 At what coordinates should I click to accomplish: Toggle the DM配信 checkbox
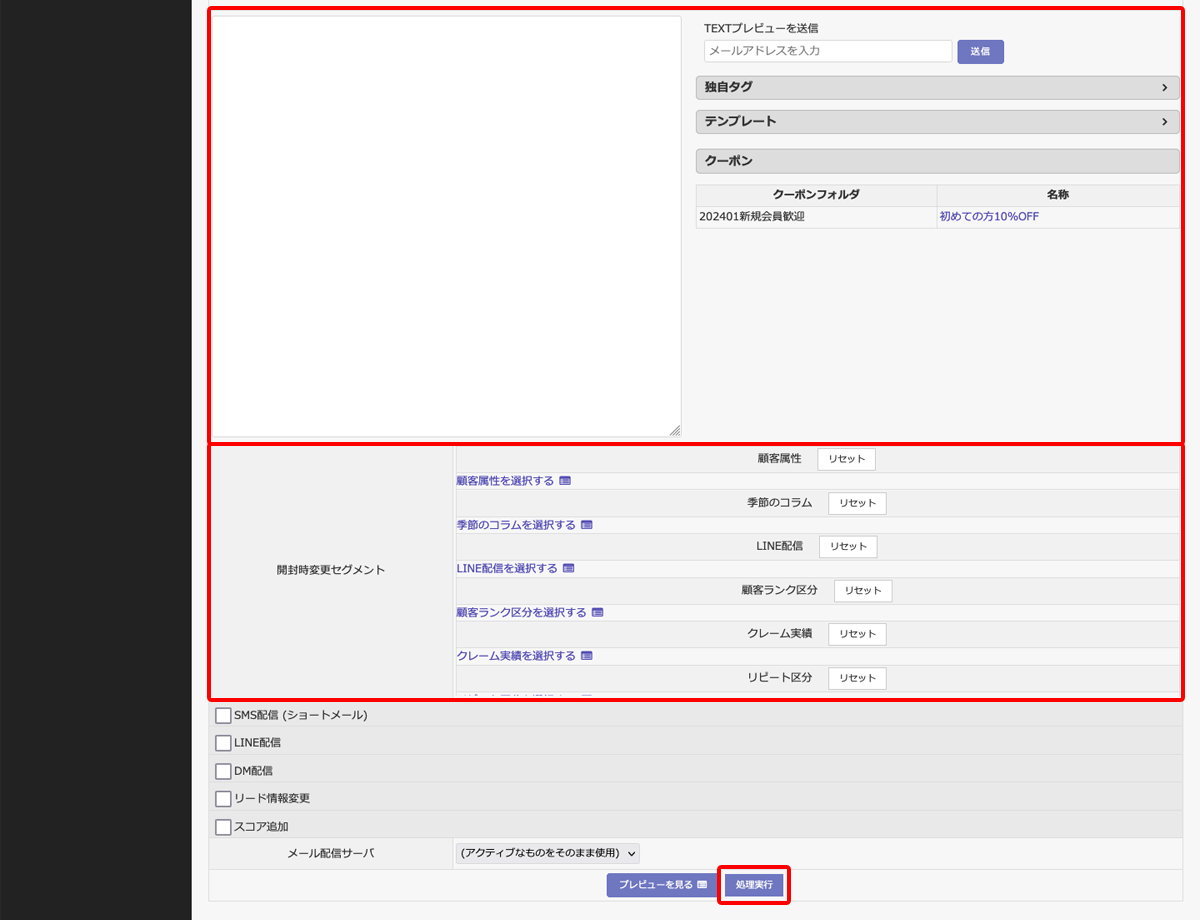coord(223,771)
